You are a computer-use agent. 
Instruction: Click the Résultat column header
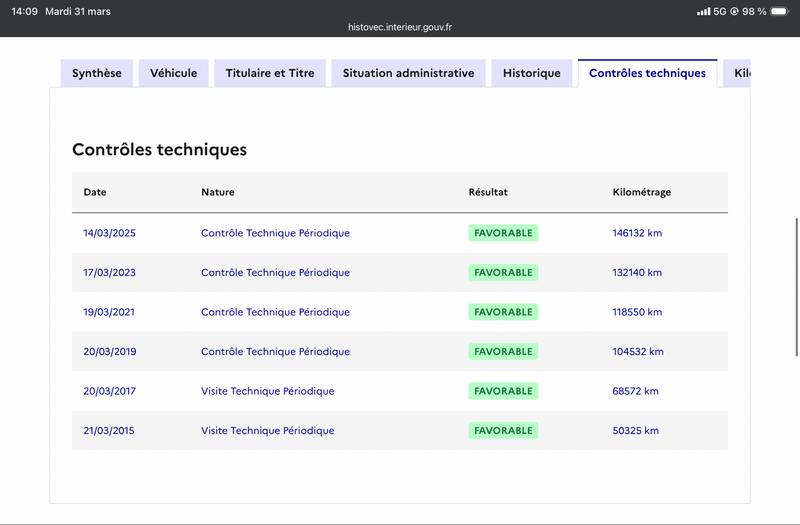tap(488, 192)
